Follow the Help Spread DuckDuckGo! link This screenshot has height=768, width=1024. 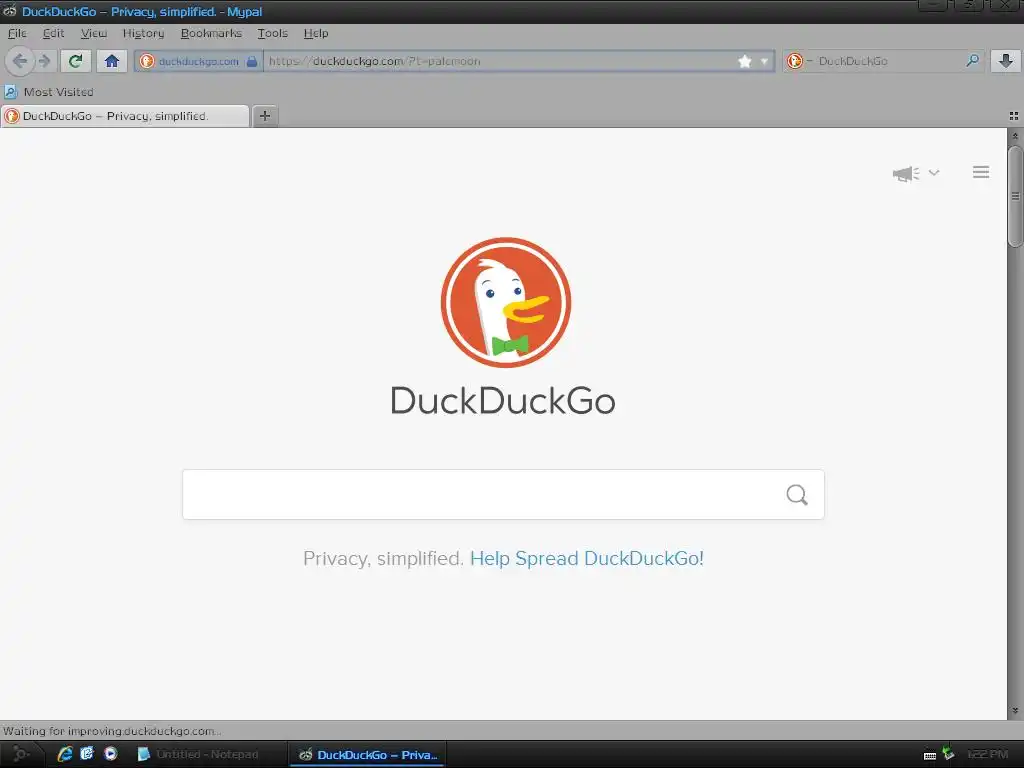[586, 558]
